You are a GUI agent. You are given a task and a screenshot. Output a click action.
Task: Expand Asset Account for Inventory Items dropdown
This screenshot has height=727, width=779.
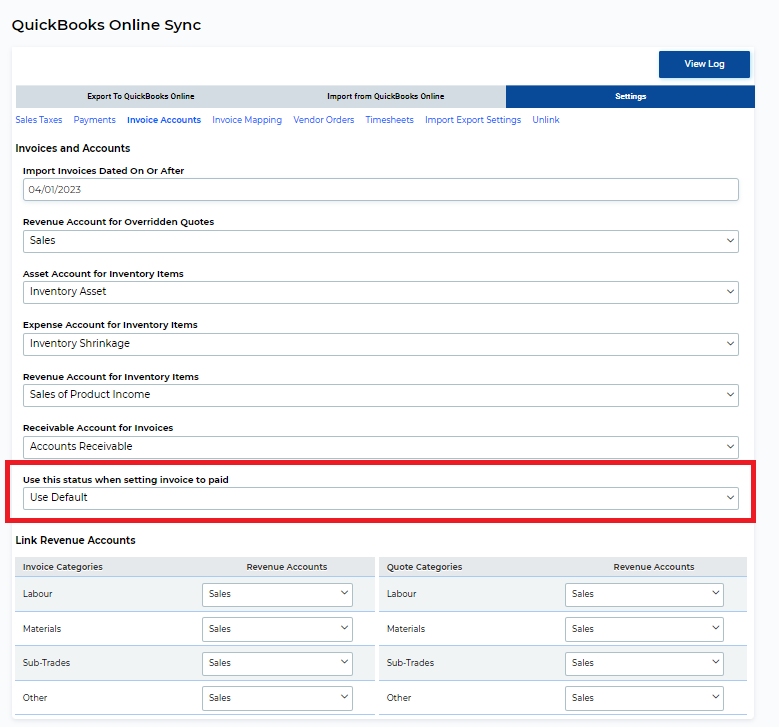coord(381,292)
